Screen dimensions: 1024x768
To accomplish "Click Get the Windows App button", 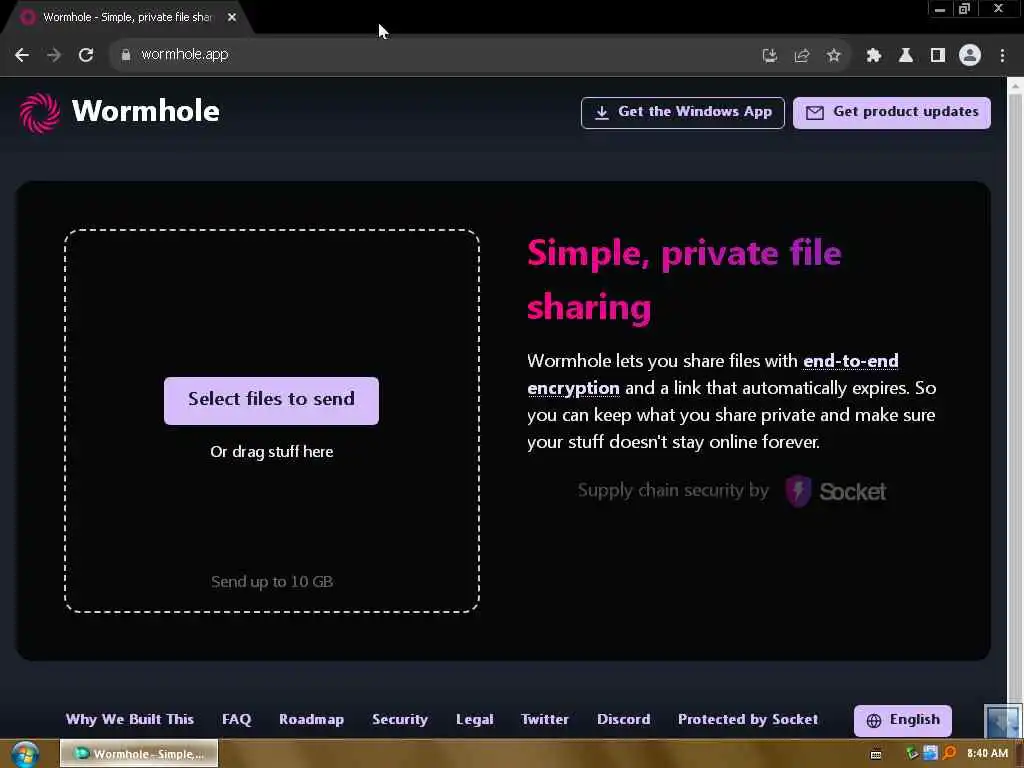I will tap(682, 112).
